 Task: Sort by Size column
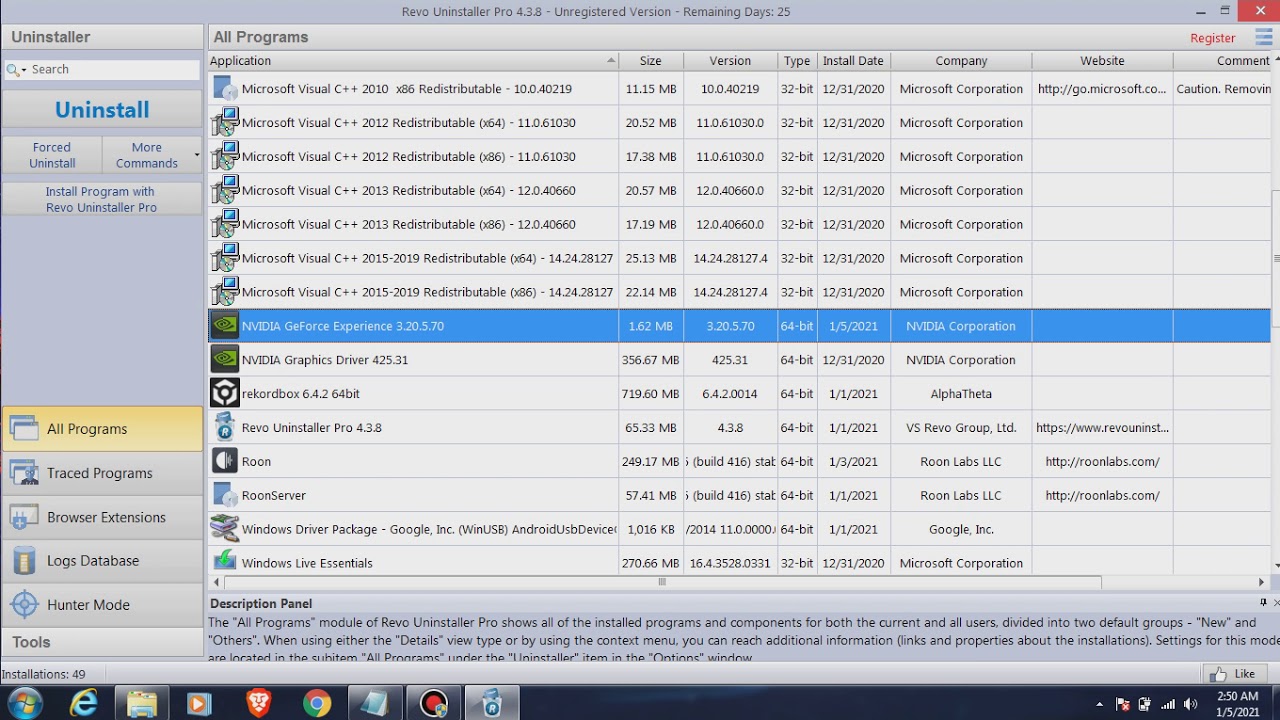(651, 61)
